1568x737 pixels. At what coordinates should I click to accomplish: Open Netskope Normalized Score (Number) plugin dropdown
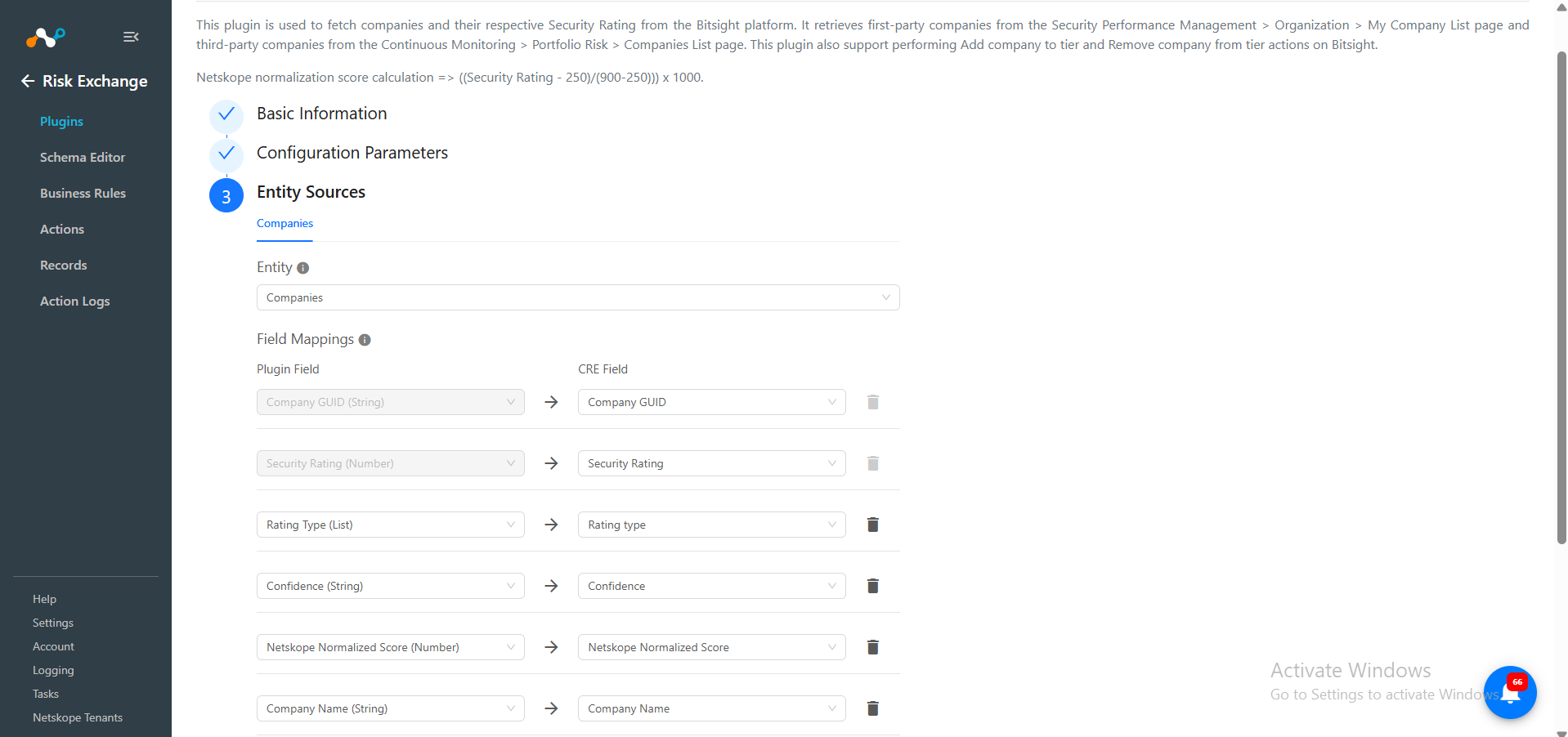coord(391,647)
